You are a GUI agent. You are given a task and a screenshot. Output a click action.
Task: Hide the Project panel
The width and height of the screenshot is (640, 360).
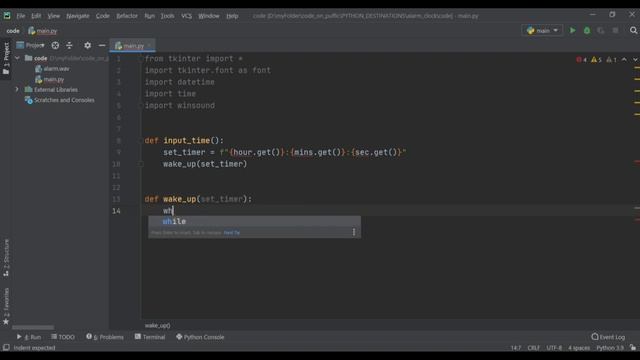click(102, 45)
